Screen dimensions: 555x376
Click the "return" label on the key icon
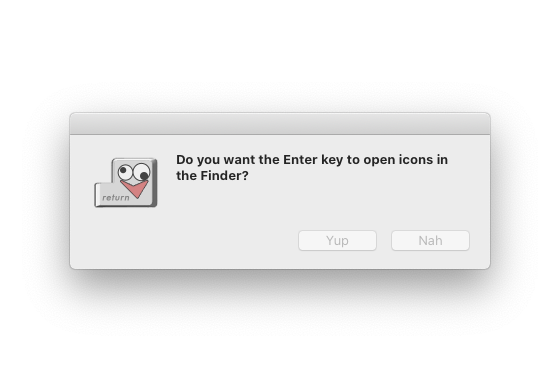click(x=116, y=198)
